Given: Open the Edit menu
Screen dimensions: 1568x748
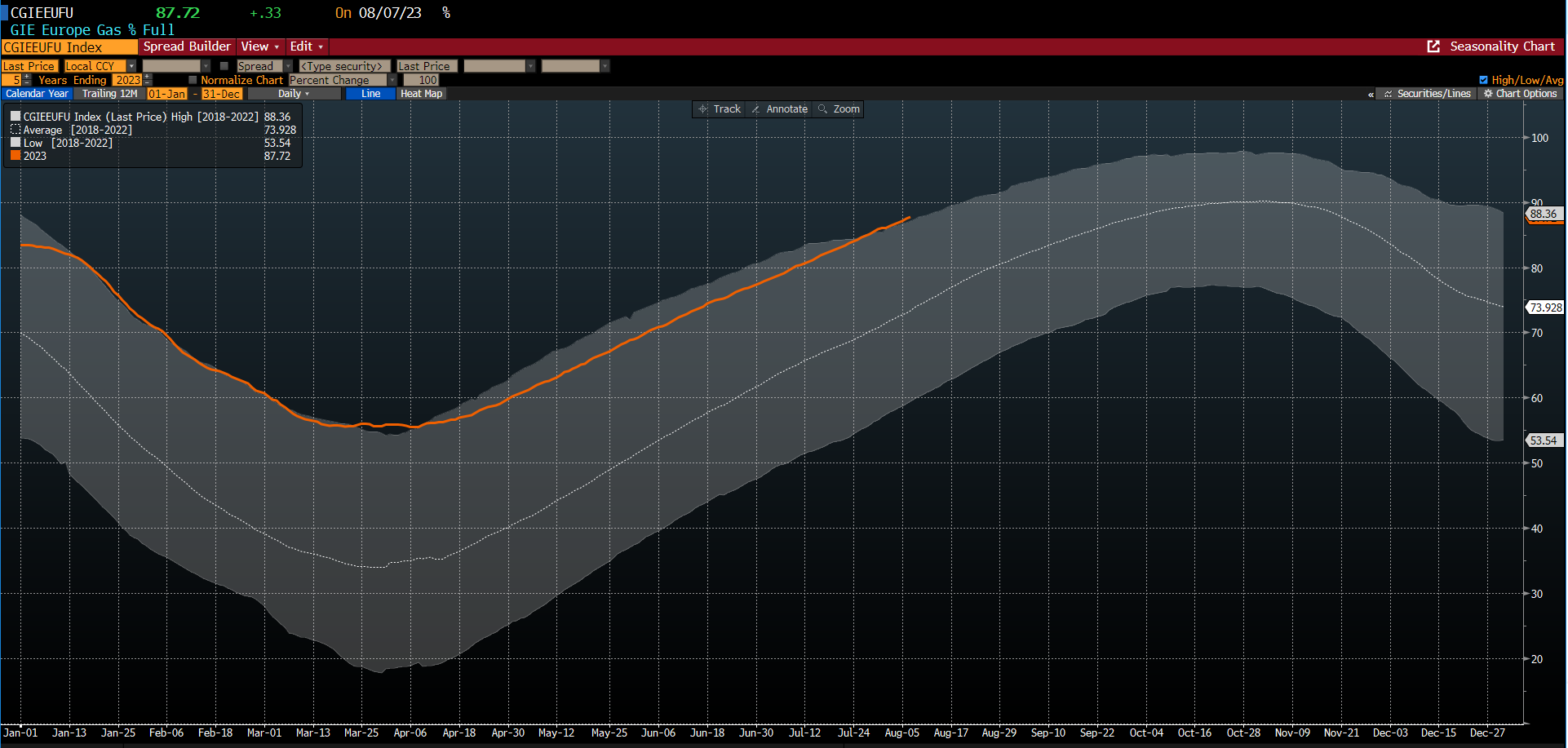Looking at the screenshot, I should pos(306,46).
